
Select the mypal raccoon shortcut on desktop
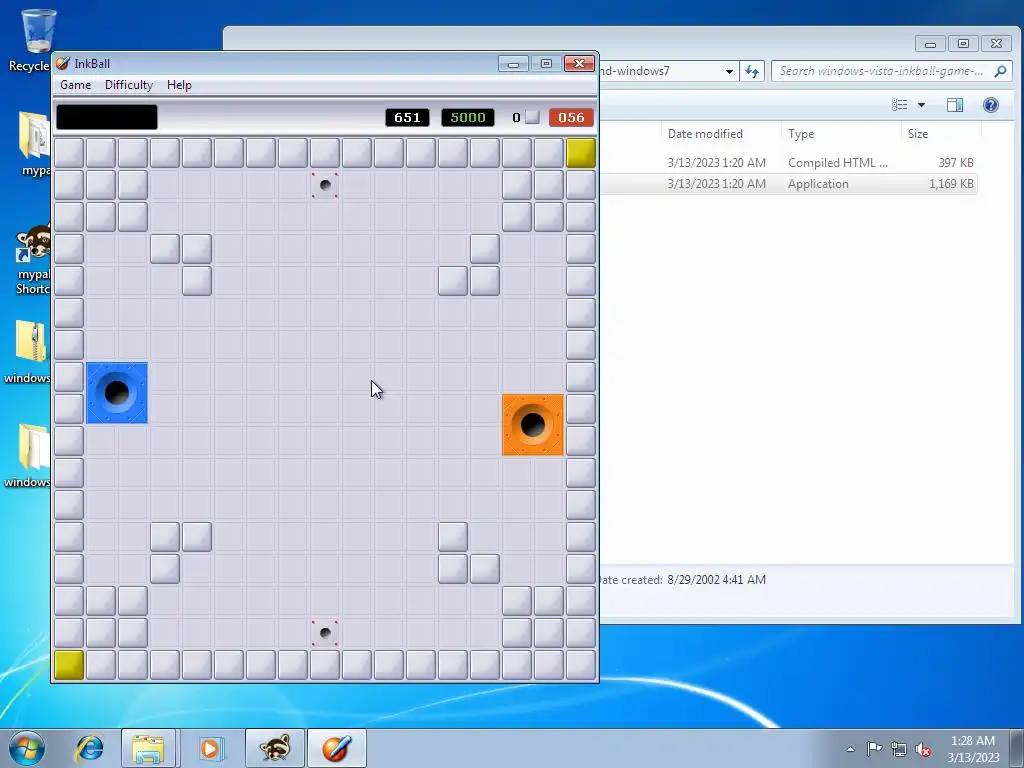tap(33, 259)
